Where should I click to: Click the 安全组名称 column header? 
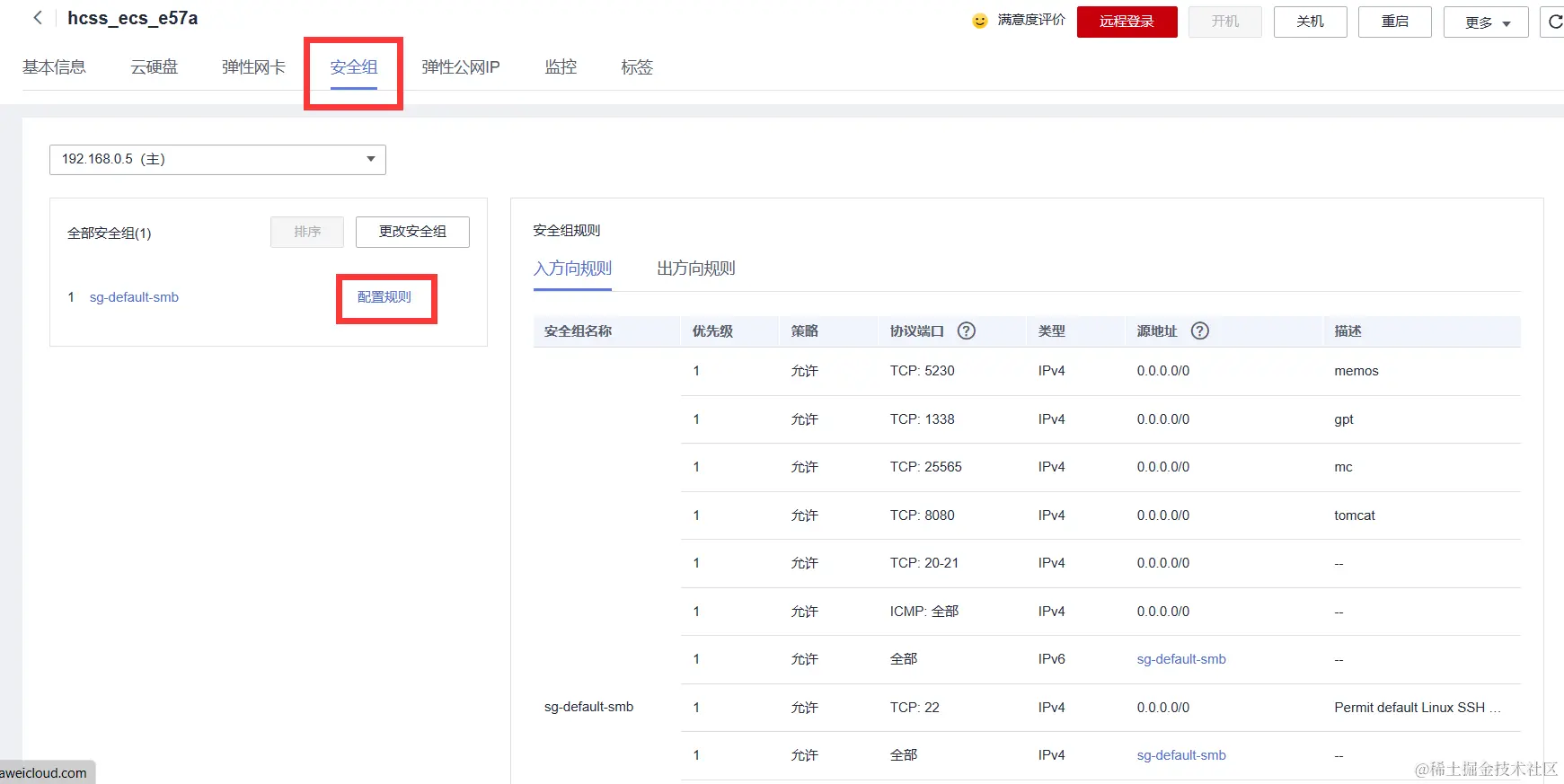[x=578, y=331]
